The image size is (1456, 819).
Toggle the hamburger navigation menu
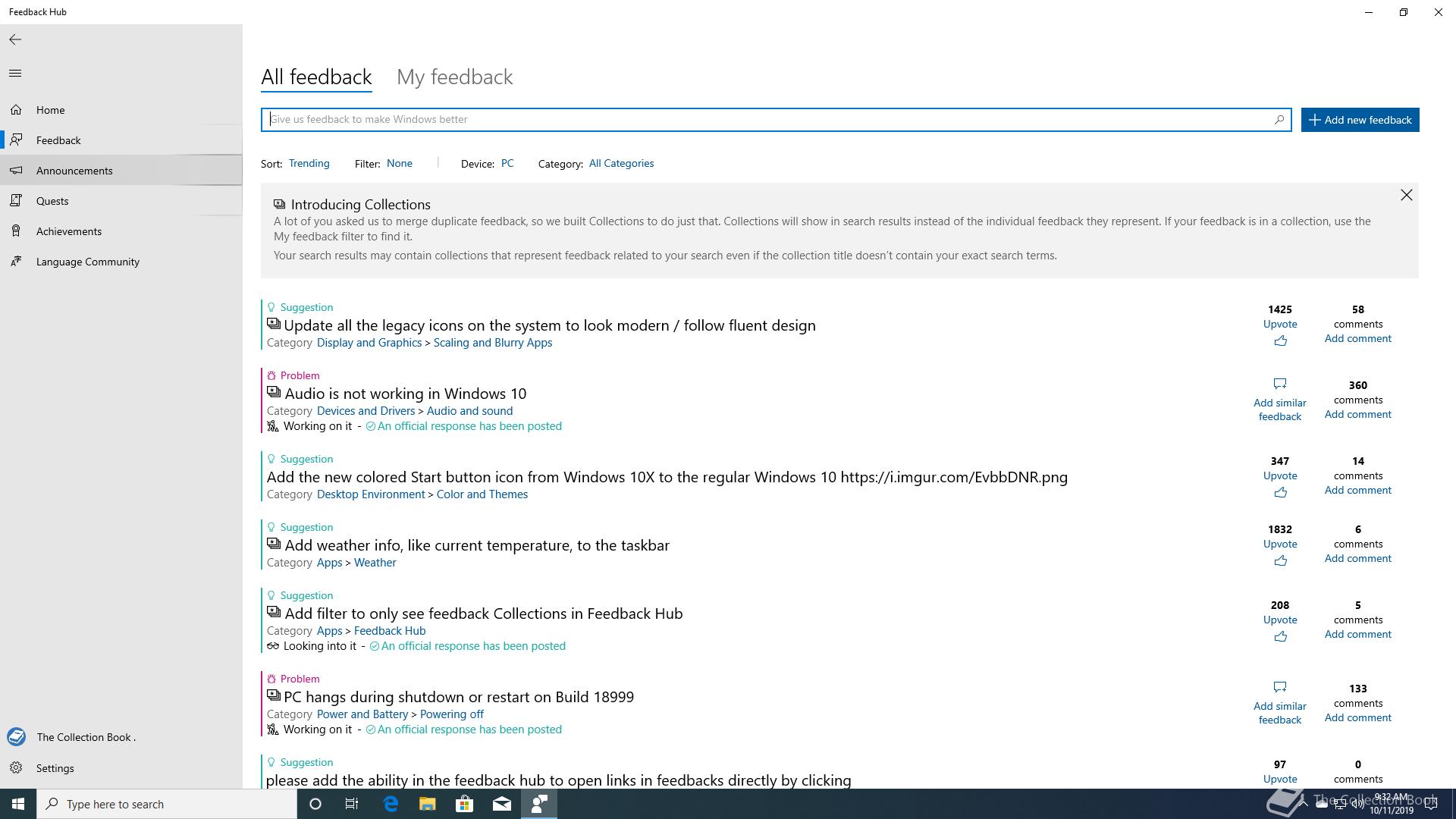click(15, 73)
